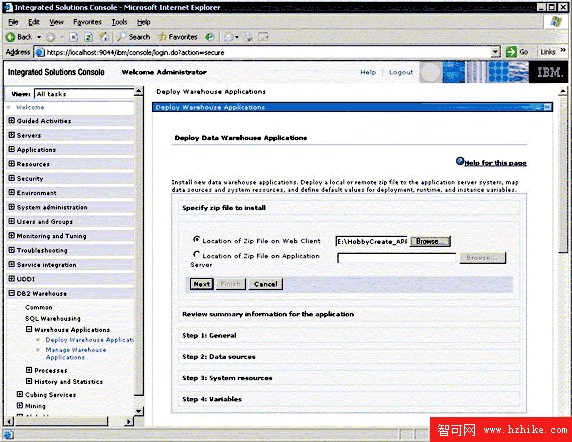Click the Refresh page icon
The height and width of the screenshot is (442, 572).
(x=89, y=37)
